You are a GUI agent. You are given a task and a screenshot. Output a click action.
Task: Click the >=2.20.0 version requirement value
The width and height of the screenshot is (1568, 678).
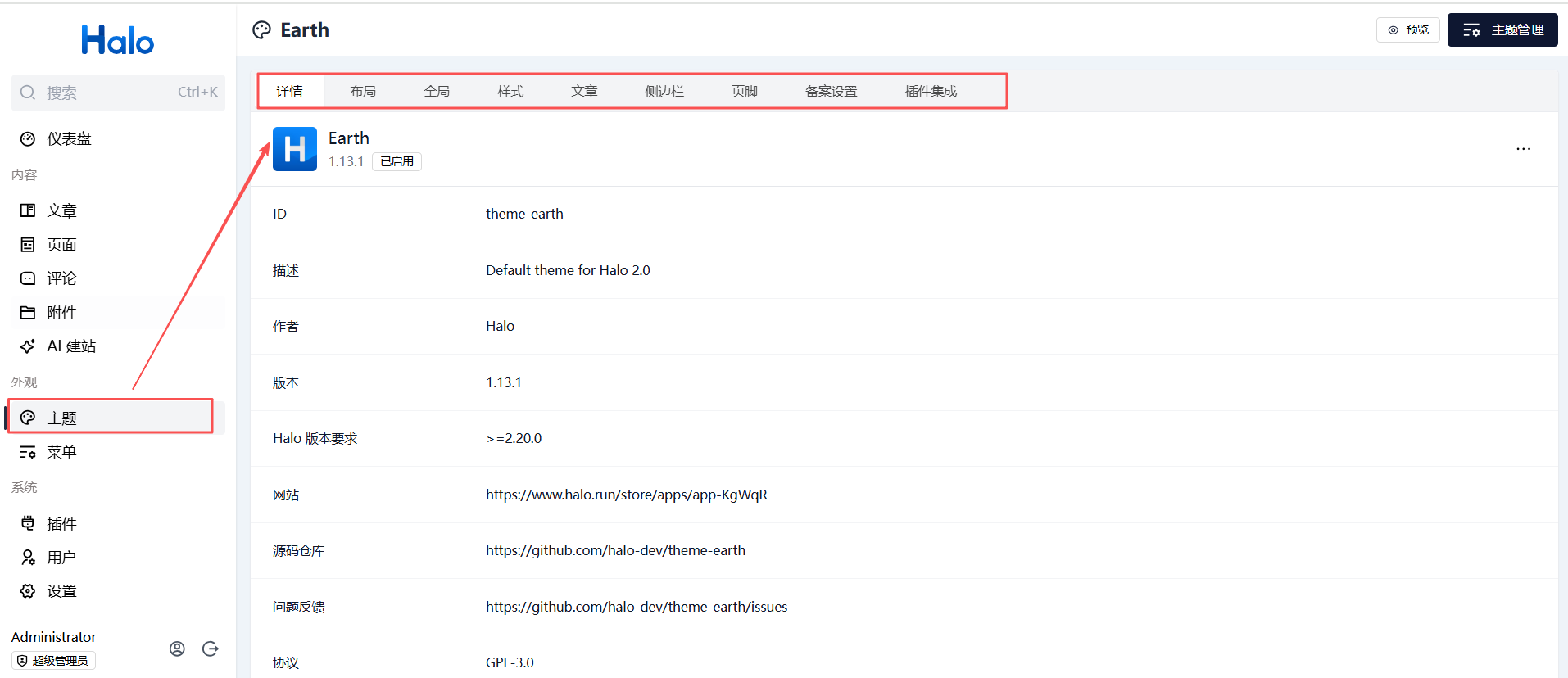(x=514, y=438)
